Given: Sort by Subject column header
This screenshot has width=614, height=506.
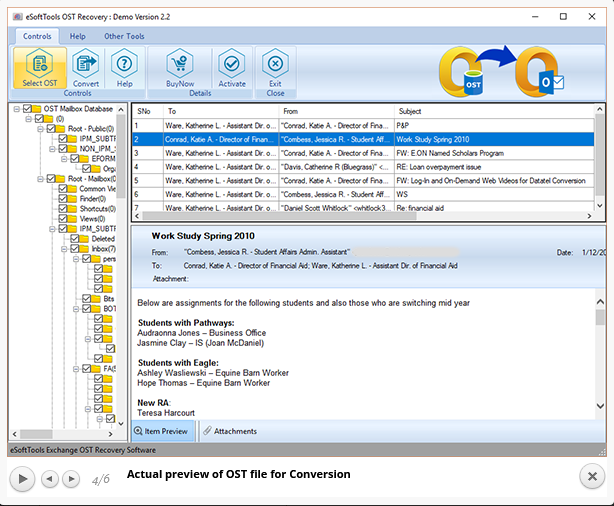Looking at the screenshot, I should [x=494, y=111].
